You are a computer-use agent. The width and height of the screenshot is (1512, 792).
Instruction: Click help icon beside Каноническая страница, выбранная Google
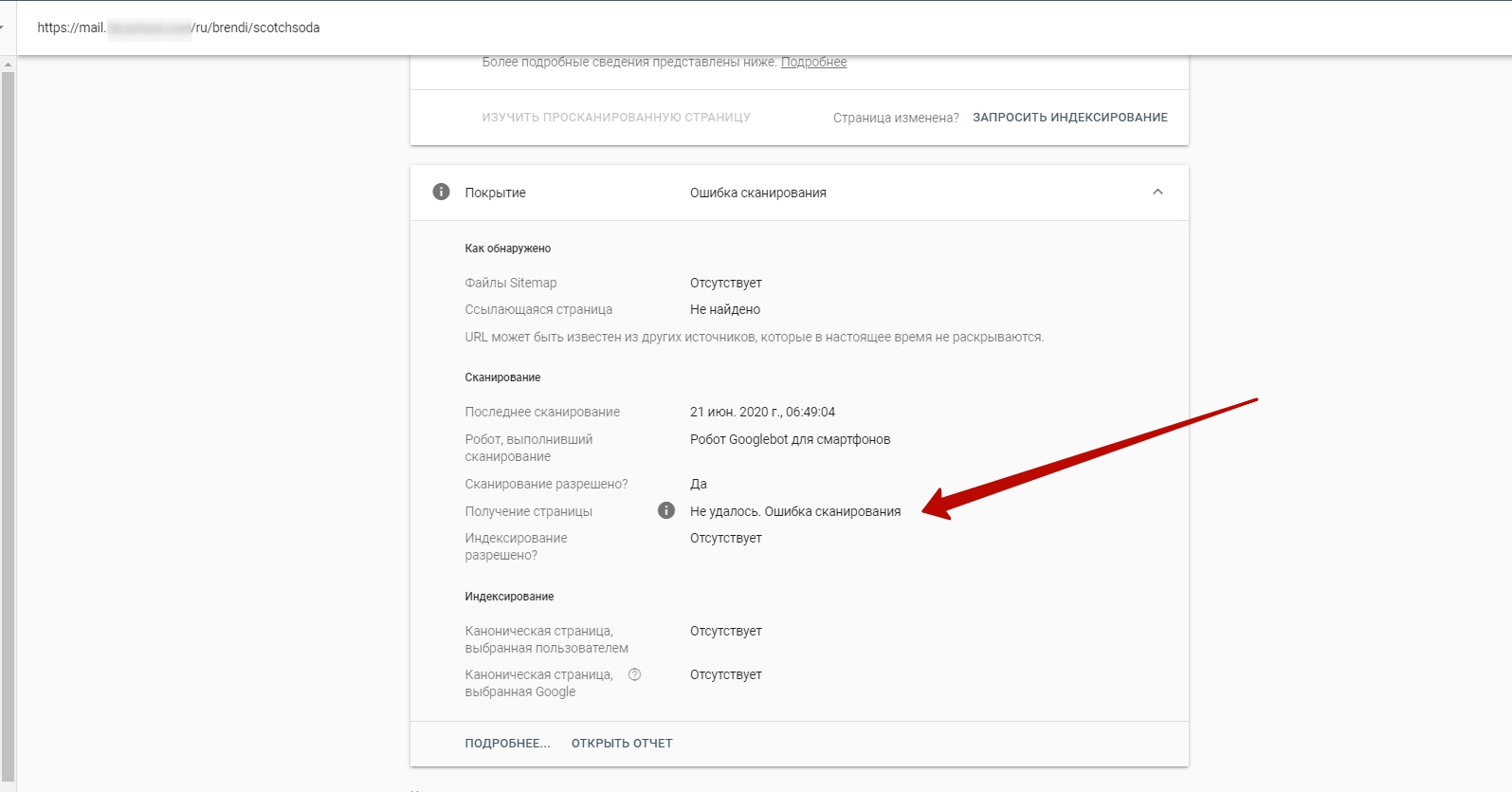point(635,674)
